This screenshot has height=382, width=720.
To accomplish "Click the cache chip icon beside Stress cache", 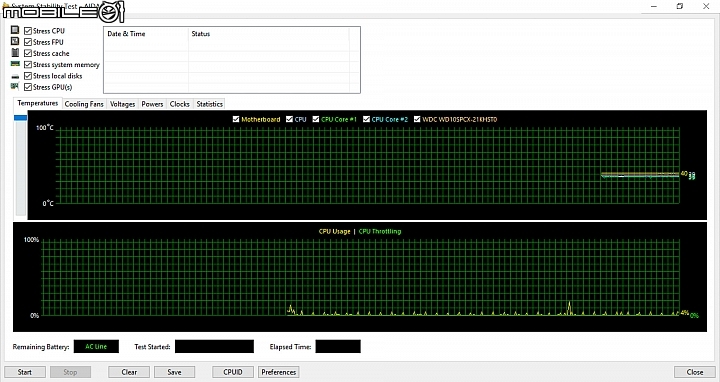I will [x=15, y=53].
